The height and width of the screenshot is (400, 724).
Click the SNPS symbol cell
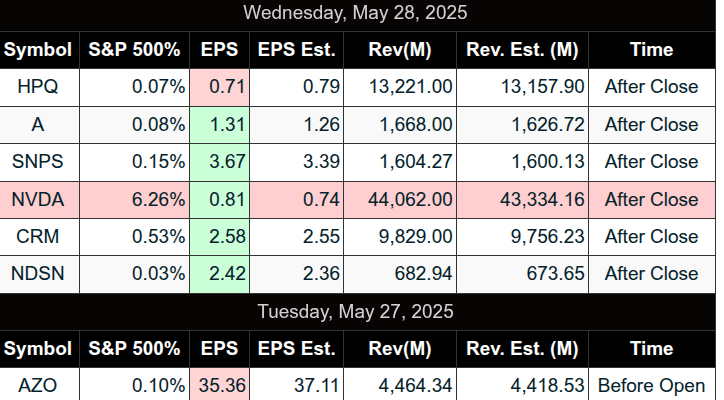pos(38,162)
